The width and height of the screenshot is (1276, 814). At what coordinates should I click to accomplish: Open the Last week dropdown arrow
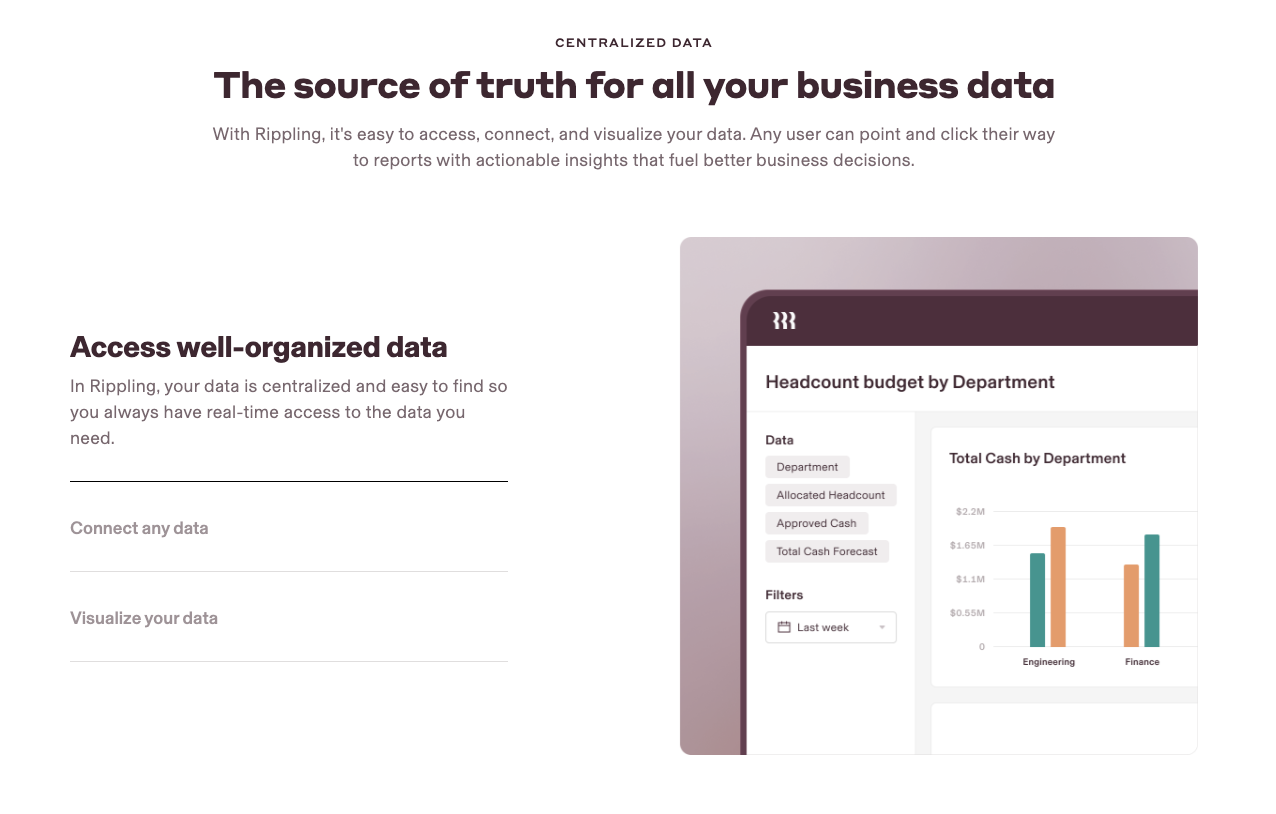(882, 628)
